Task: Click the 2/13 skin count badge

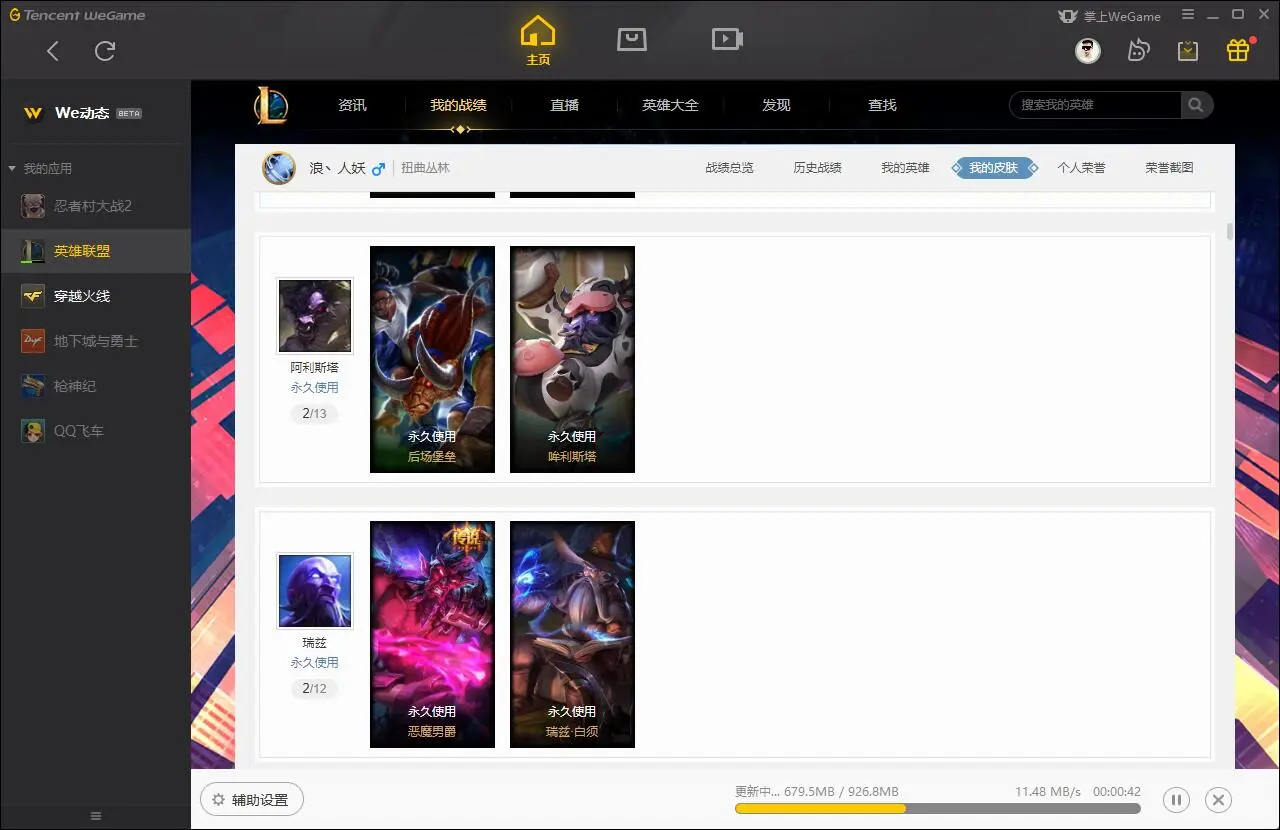Action: [314, 413]
